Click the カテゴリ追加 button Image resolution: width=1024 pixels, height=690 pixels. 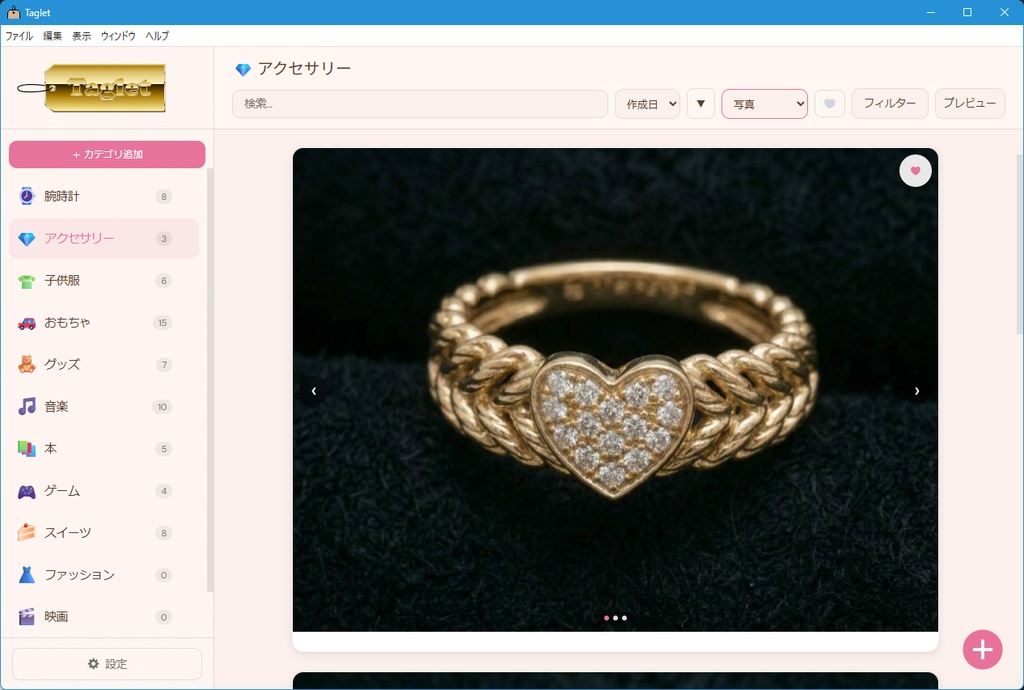[x=106, y=153]
